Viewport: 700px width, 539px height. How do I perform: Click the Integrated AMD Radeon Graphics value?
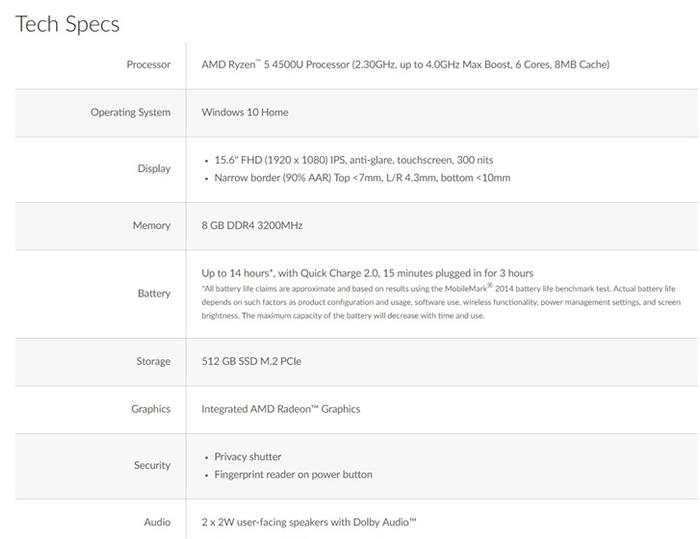[x=281, y=409]
